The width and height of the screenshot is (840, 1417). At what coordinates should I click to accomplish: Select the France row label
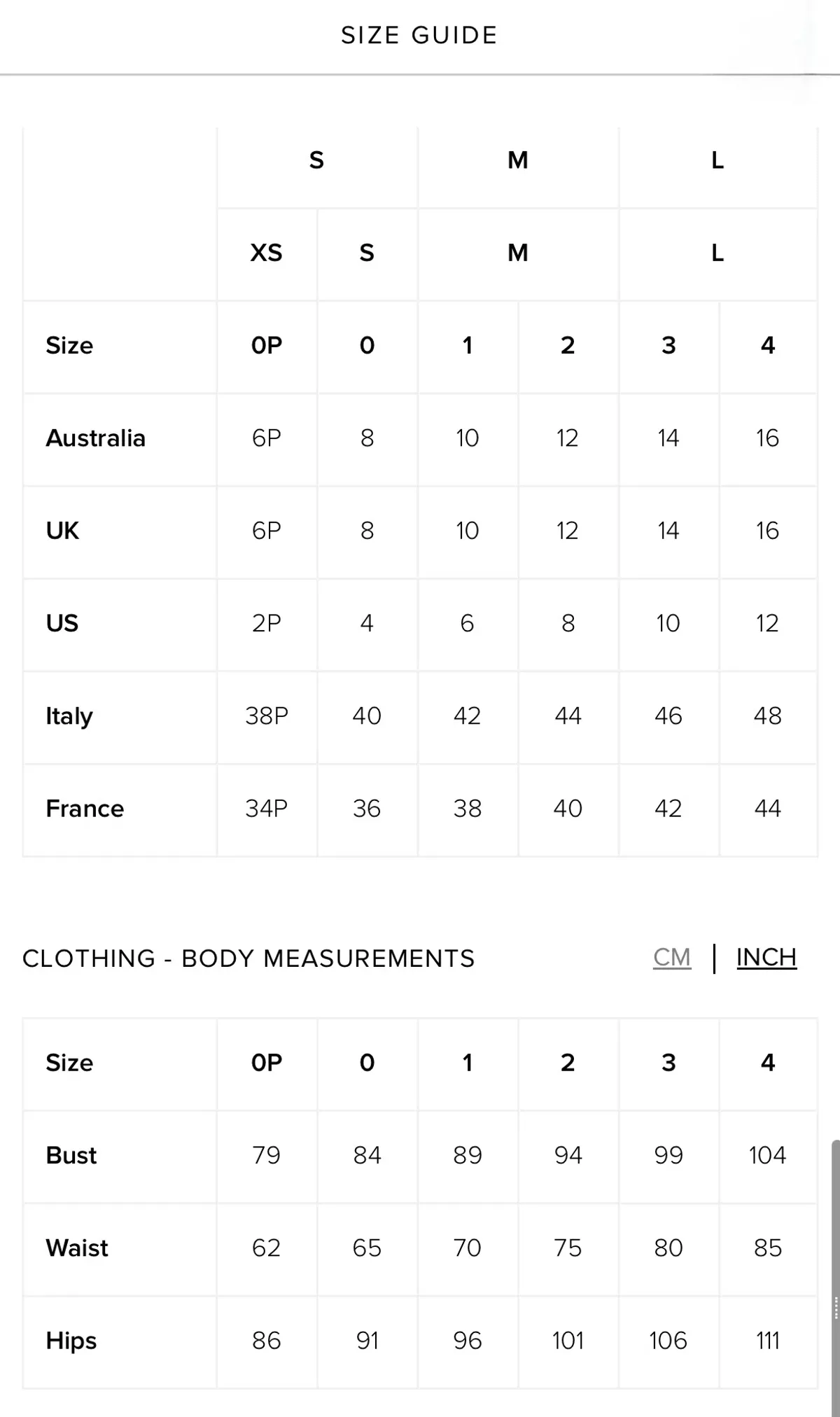[85, 809]
